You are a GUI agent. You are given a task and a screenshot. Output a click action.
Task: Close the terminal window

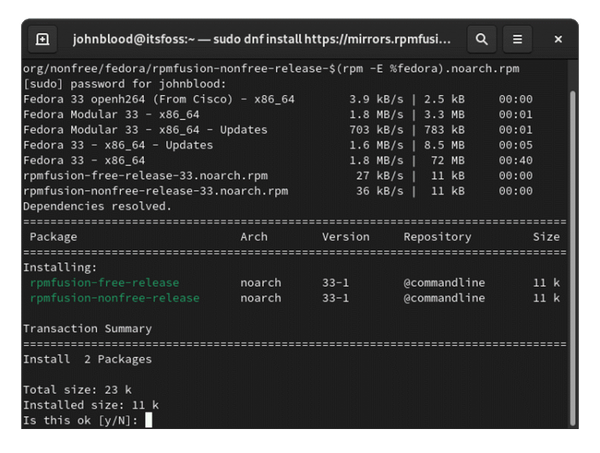[558, 39]
